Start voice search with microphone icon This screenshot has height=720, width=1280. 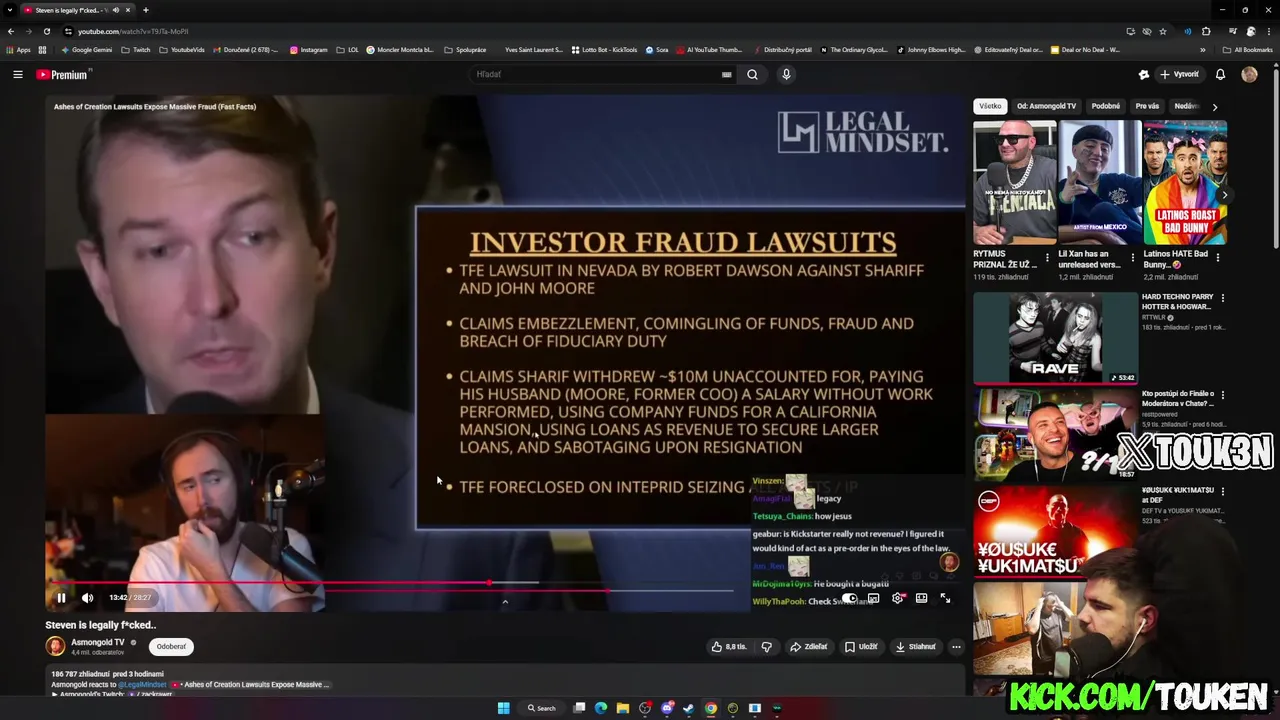(786, 74)
